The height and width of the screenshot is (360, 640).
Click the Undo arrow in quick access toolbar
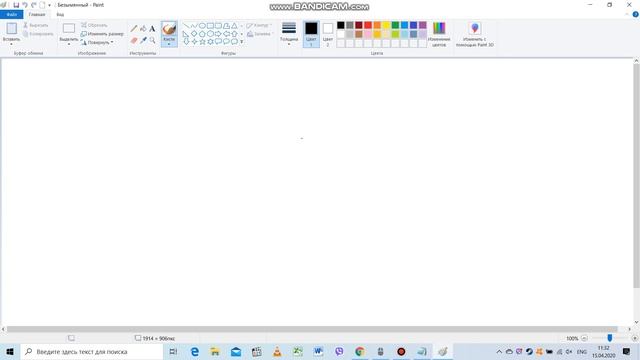tap(25, 5)
